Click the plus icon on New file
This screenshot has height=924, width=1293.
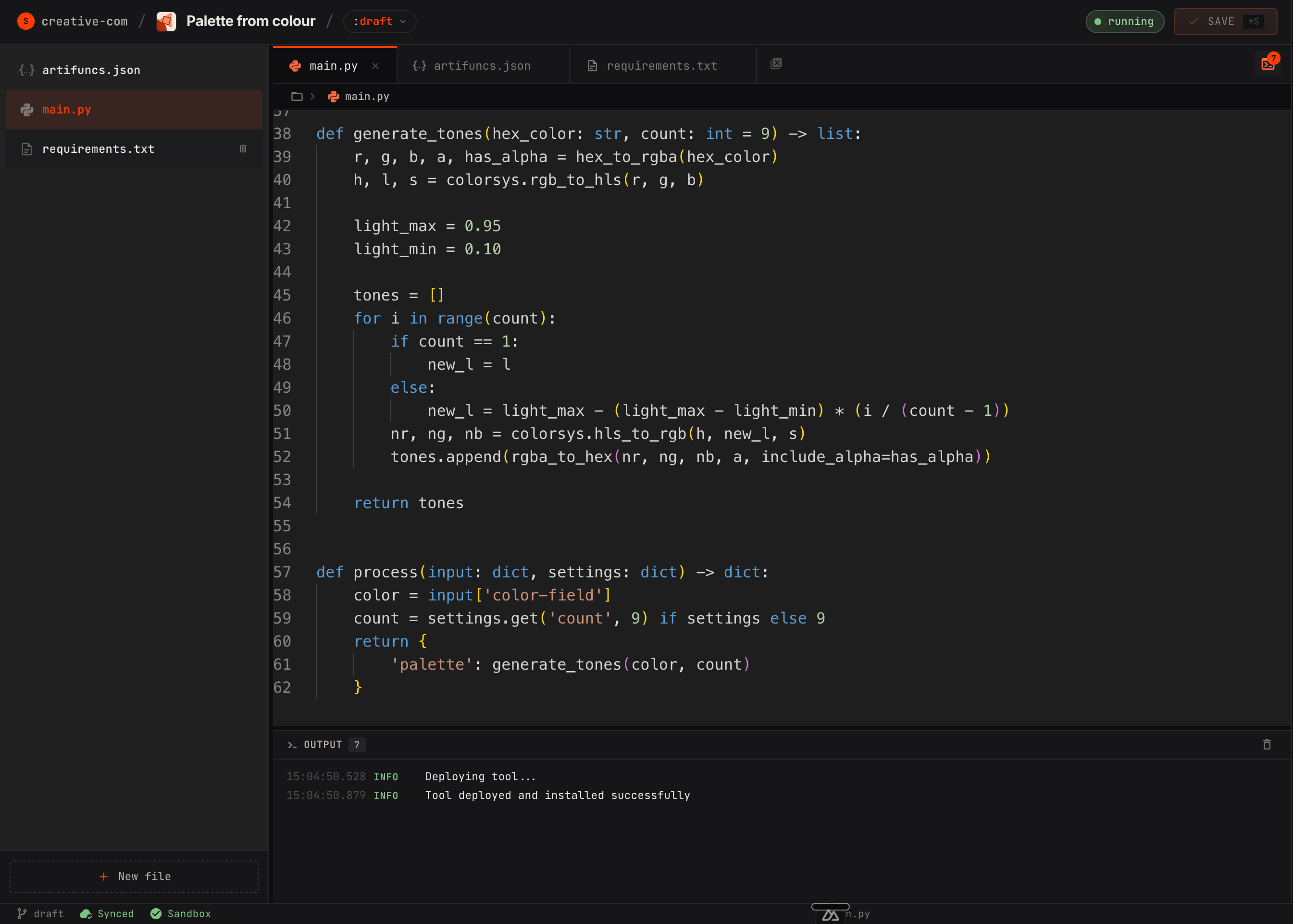coord(103,877)
